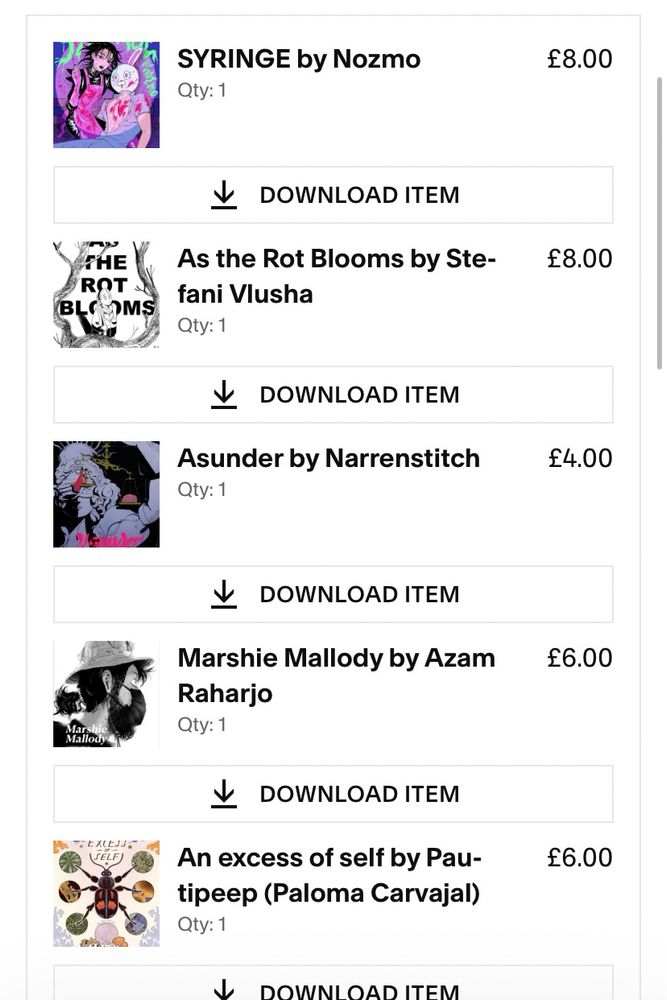Click download arrow icon under SYRINGE
Image resolution: width=667 pixels, height=1000 pixels.
tap(224, 195)
